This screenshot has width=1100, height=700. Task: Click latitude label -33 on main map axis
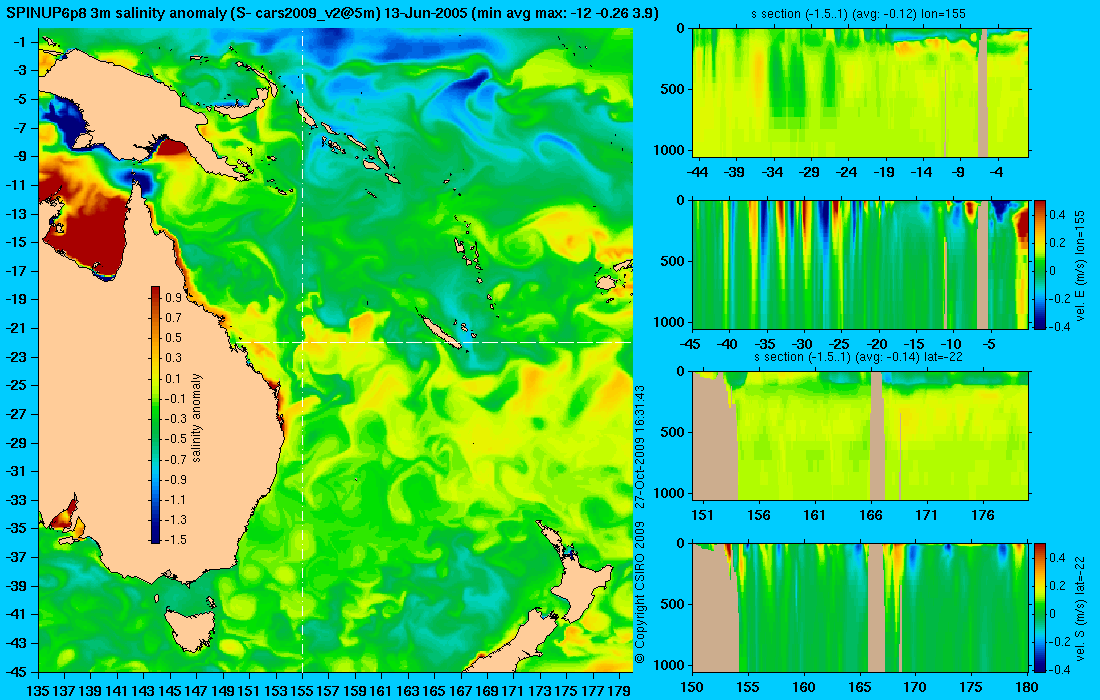(x=15, y=499)
